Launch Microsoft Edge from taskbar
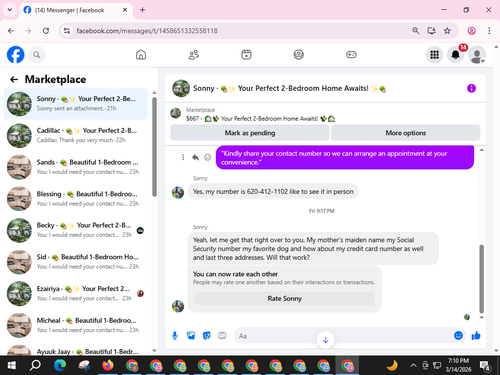This screenshot has height=375, width=500. tap(60, 366)
